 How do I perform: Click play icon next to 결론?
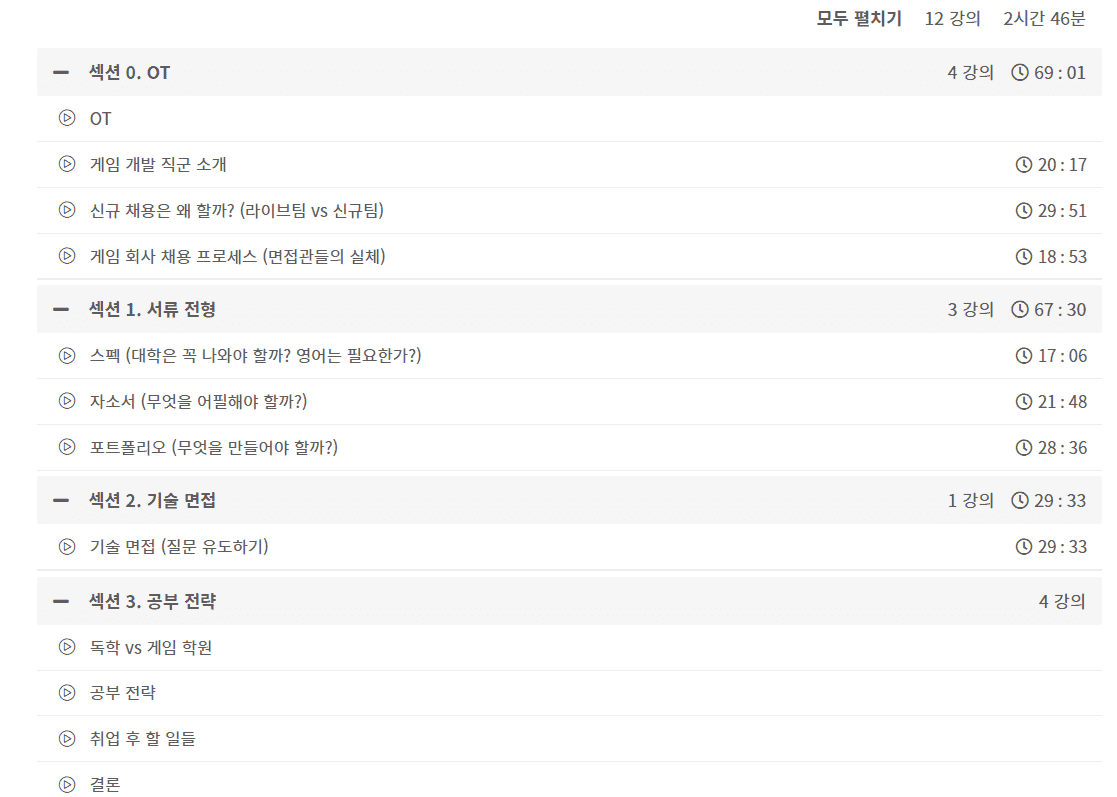pos(67,785)
